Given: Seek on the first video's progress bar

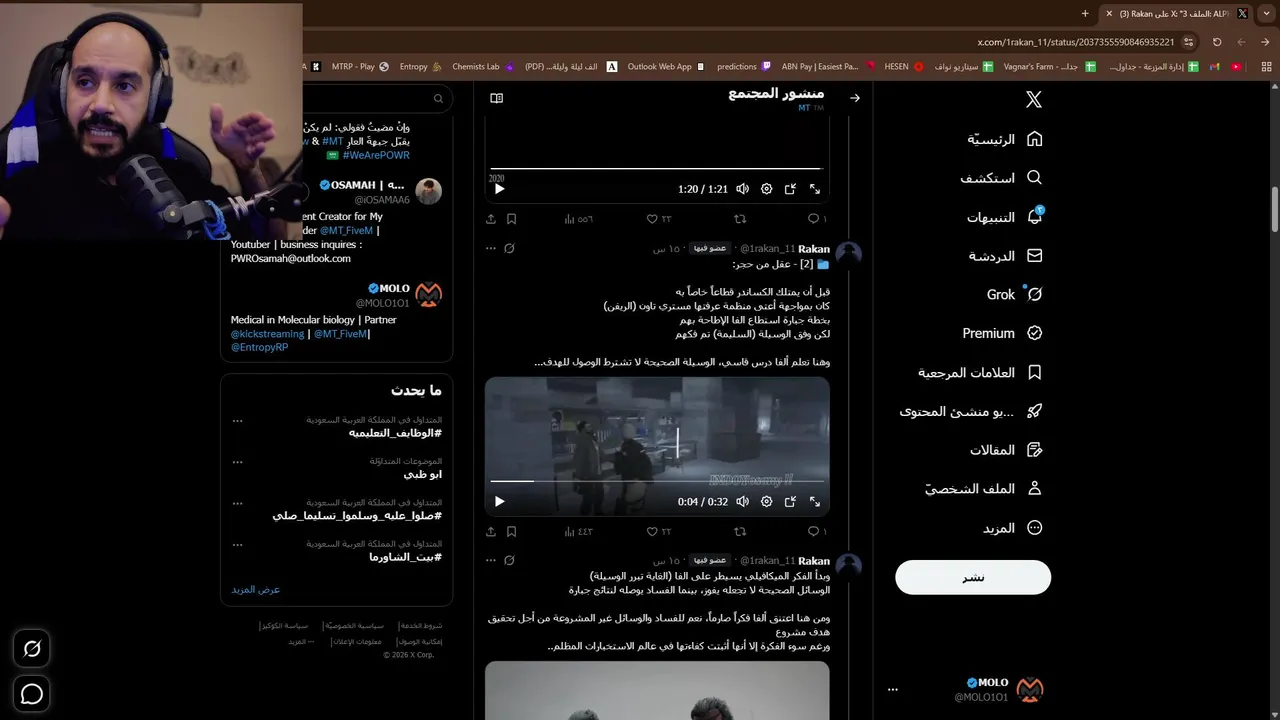Looking at the screenshot, I should pyautogui.click(x=655, y=169).
